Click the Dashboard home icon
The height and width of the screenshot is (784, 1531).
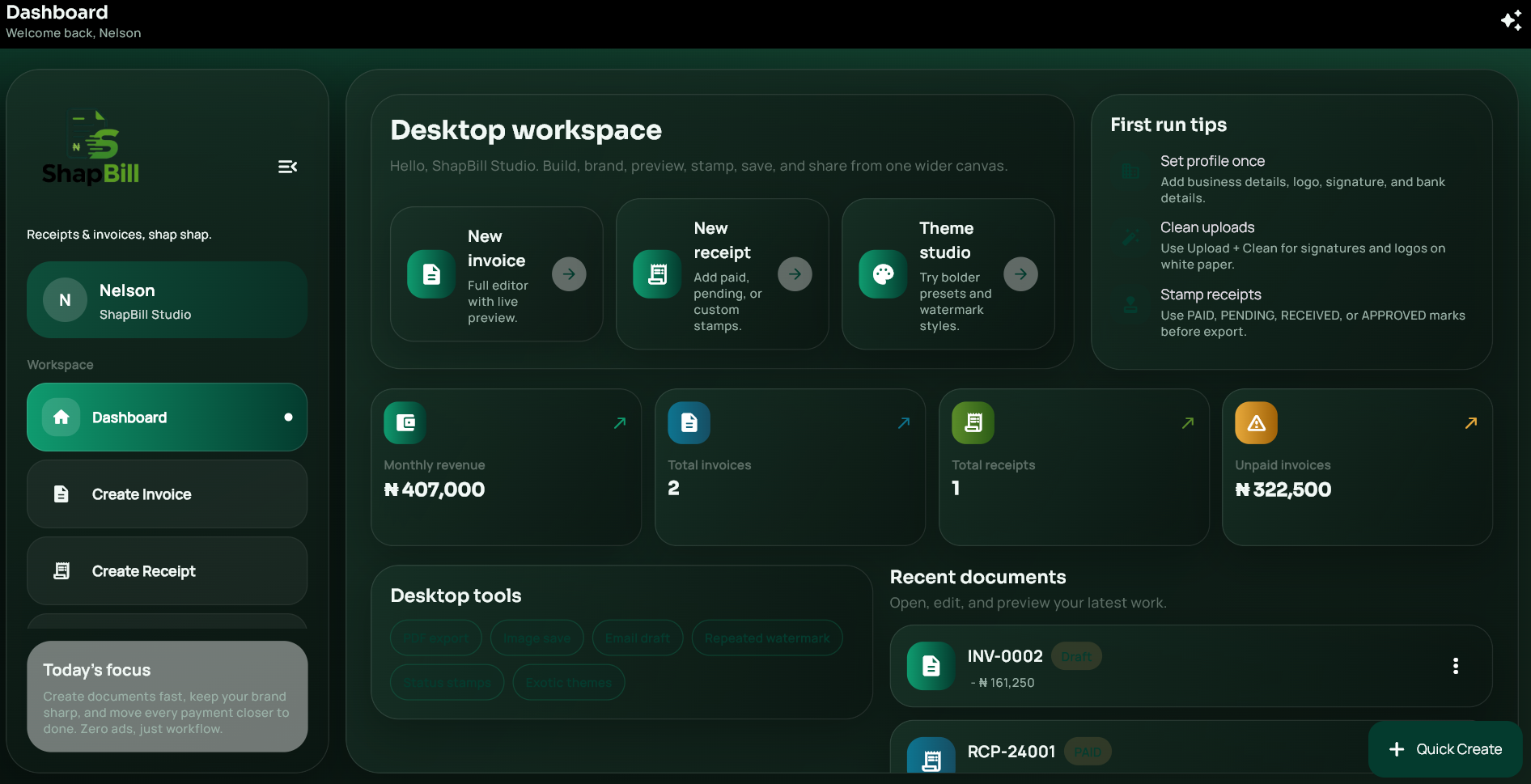click(61, 417)
